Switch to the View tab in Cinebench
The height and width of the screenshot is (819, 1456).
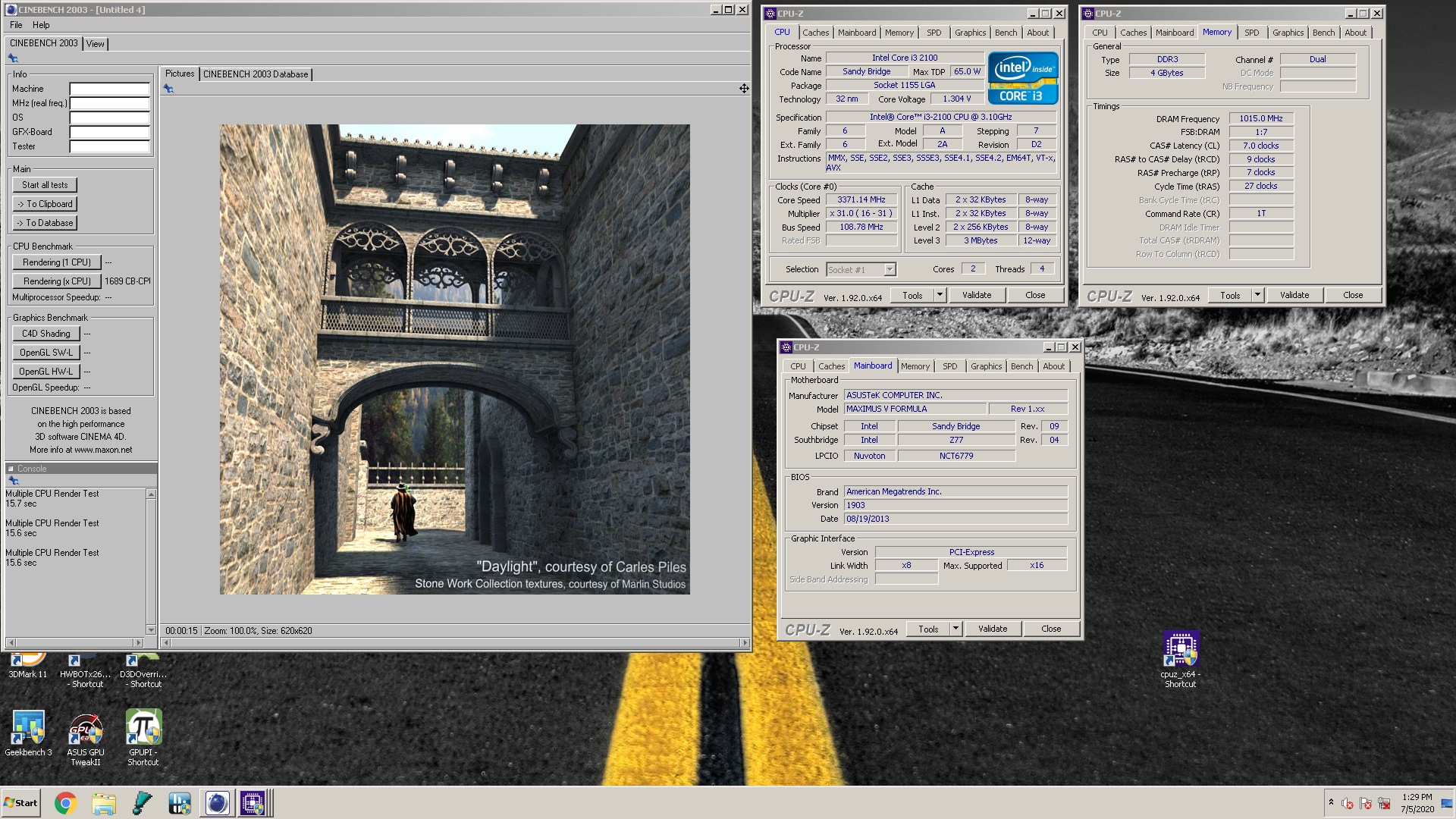click(96, 44)
